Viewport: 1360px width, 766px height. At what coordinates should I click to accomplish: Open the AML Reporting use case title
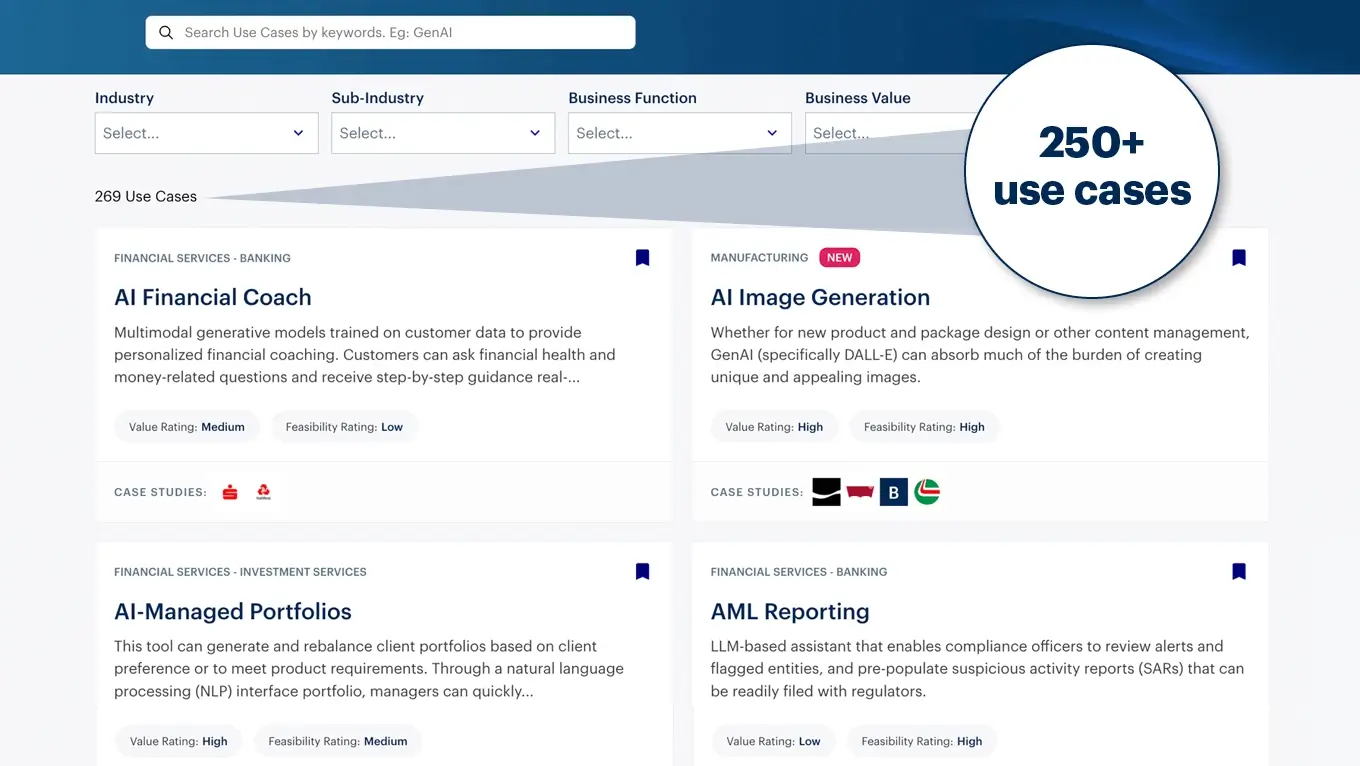click(x=789, y=611)
